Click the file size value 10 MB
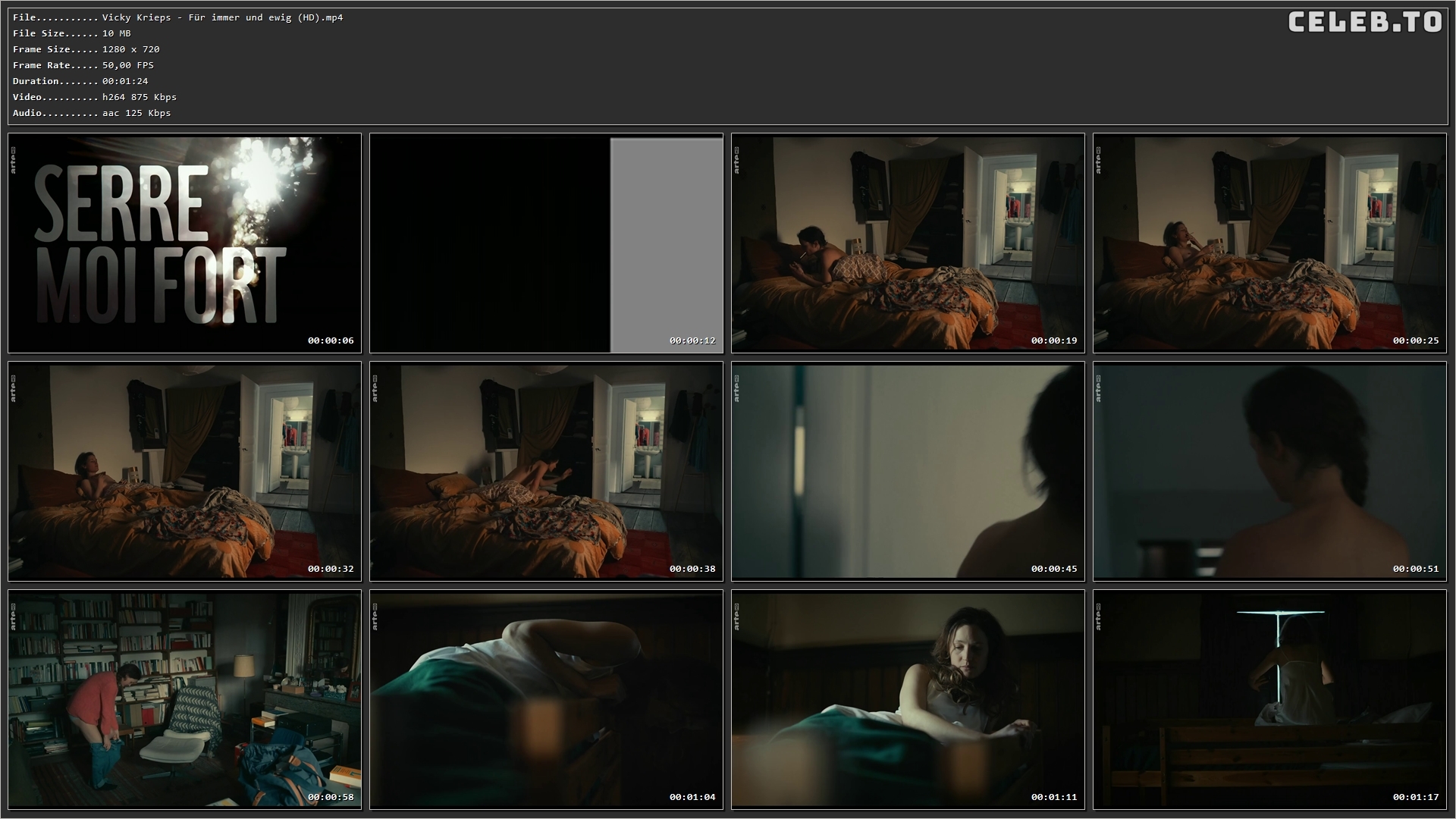Image resolution: width=1456 pixels, height=819 pixels. [x=117, y=33]
